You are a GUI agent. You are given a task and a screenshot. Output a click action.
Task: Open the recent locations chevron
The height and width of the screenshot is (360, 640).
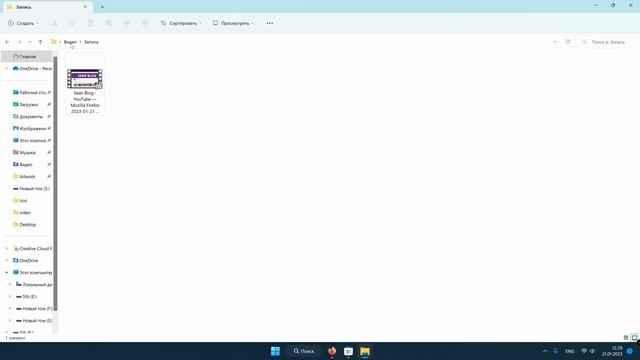[29, 42]
